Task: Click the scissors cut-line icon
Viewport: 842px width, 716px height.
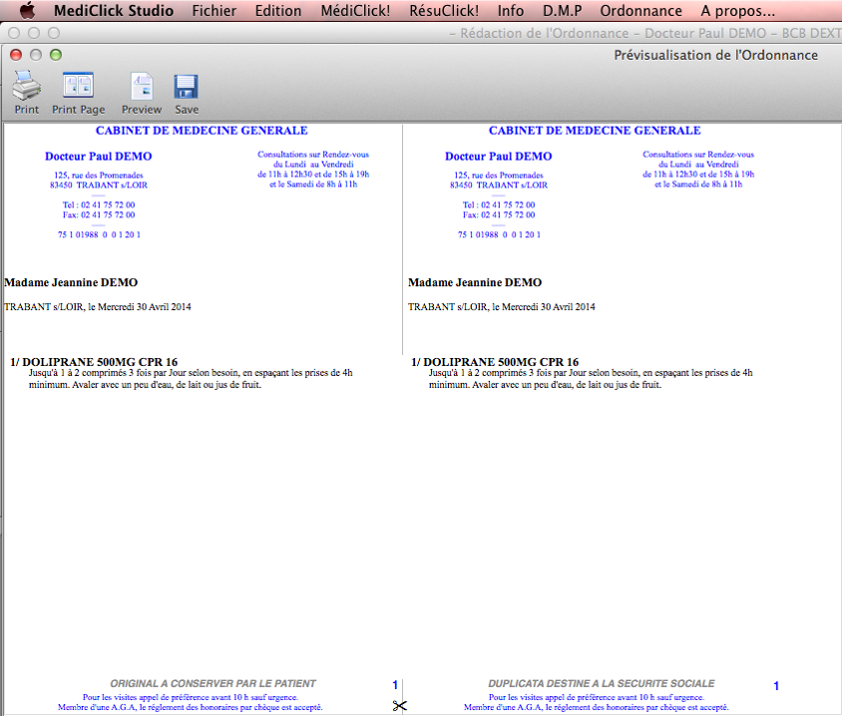Action: (400, 706)
